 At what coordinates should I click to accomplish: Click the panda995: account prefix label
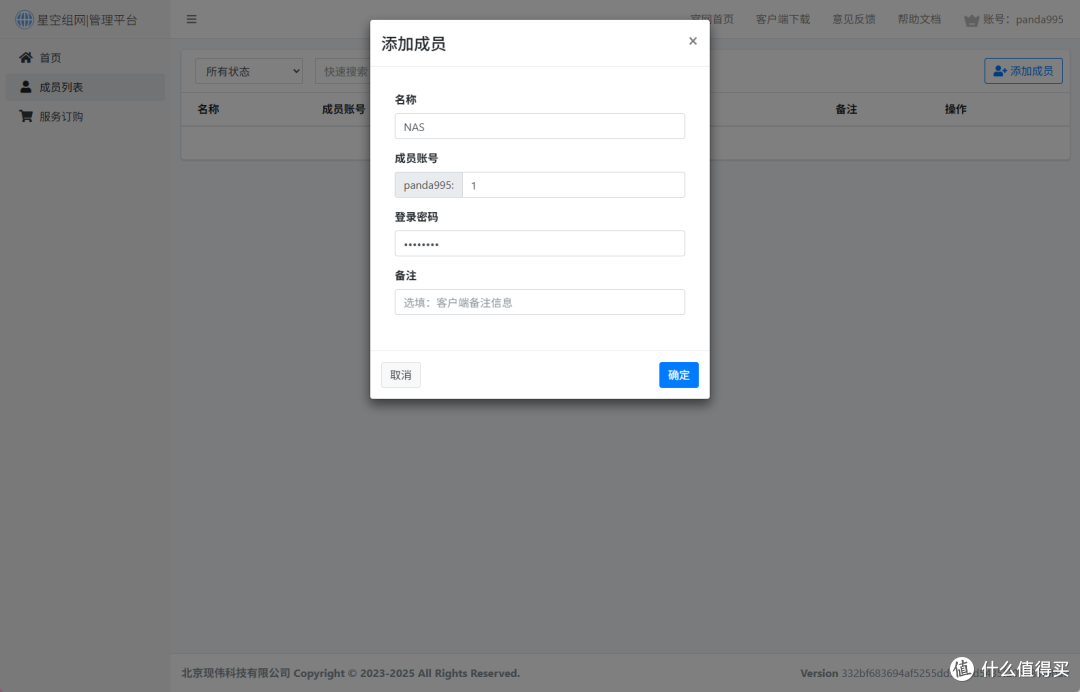pyautogui.click(x=428, y=185)
